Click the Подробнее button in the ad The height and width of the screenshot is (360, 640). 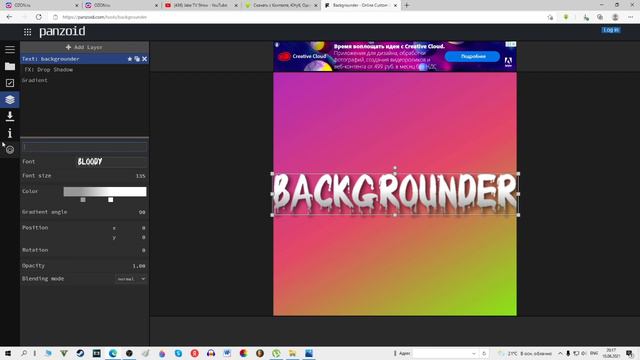(x=472, y=56)
